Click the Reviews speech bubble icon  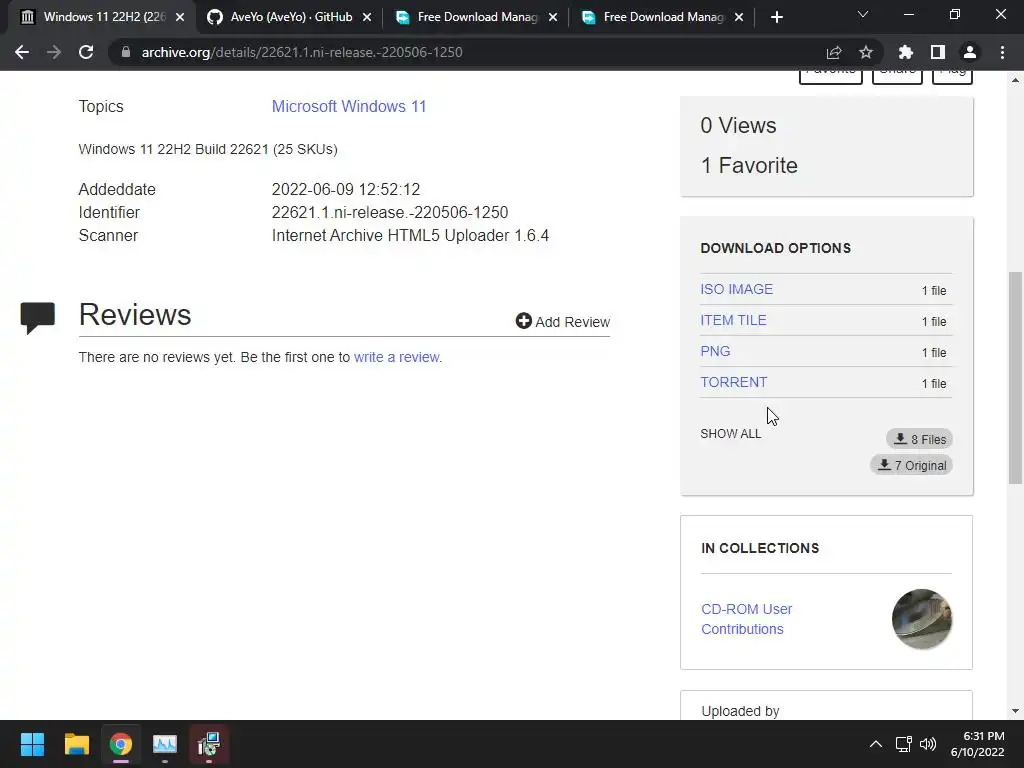pyautogui.click(x=37, y=317)
